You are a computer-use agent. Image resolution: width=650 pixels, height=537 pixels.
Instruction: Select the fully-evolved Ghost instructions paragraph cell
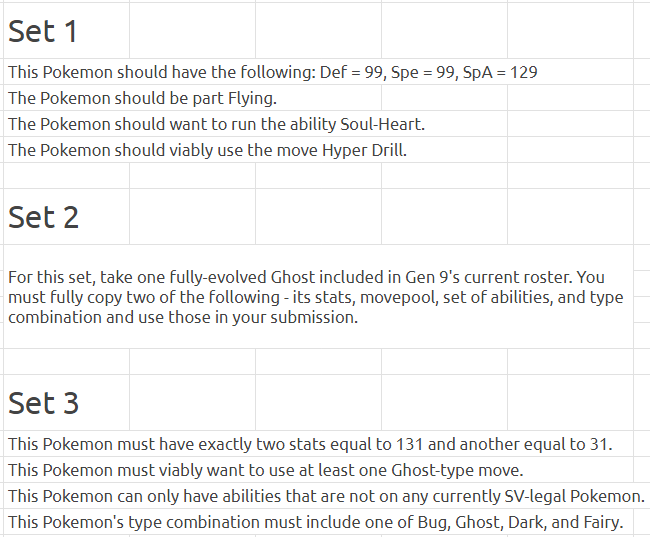[x=318, y=297]
